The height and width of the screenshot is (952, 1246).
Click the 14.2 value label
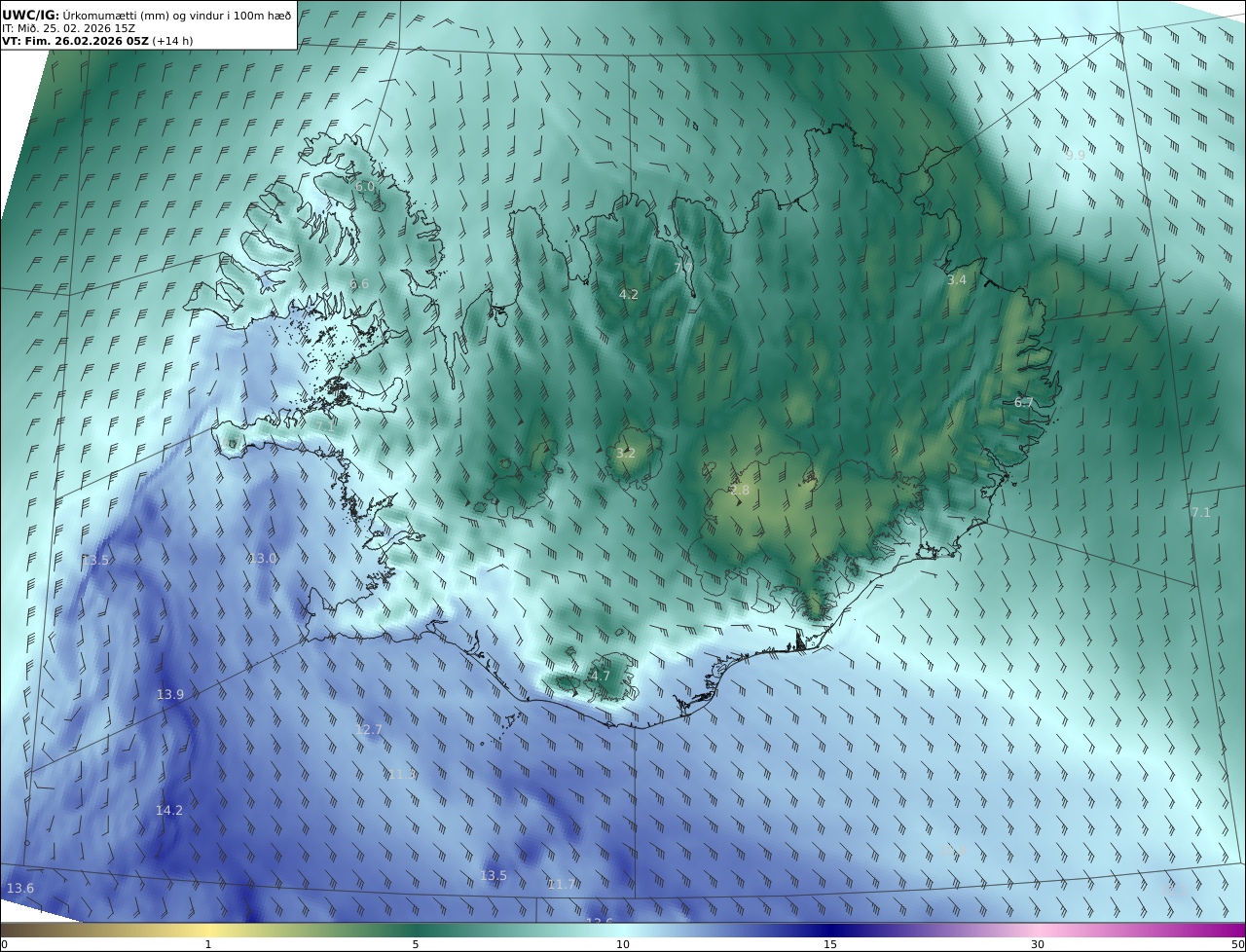coord(169,810)
